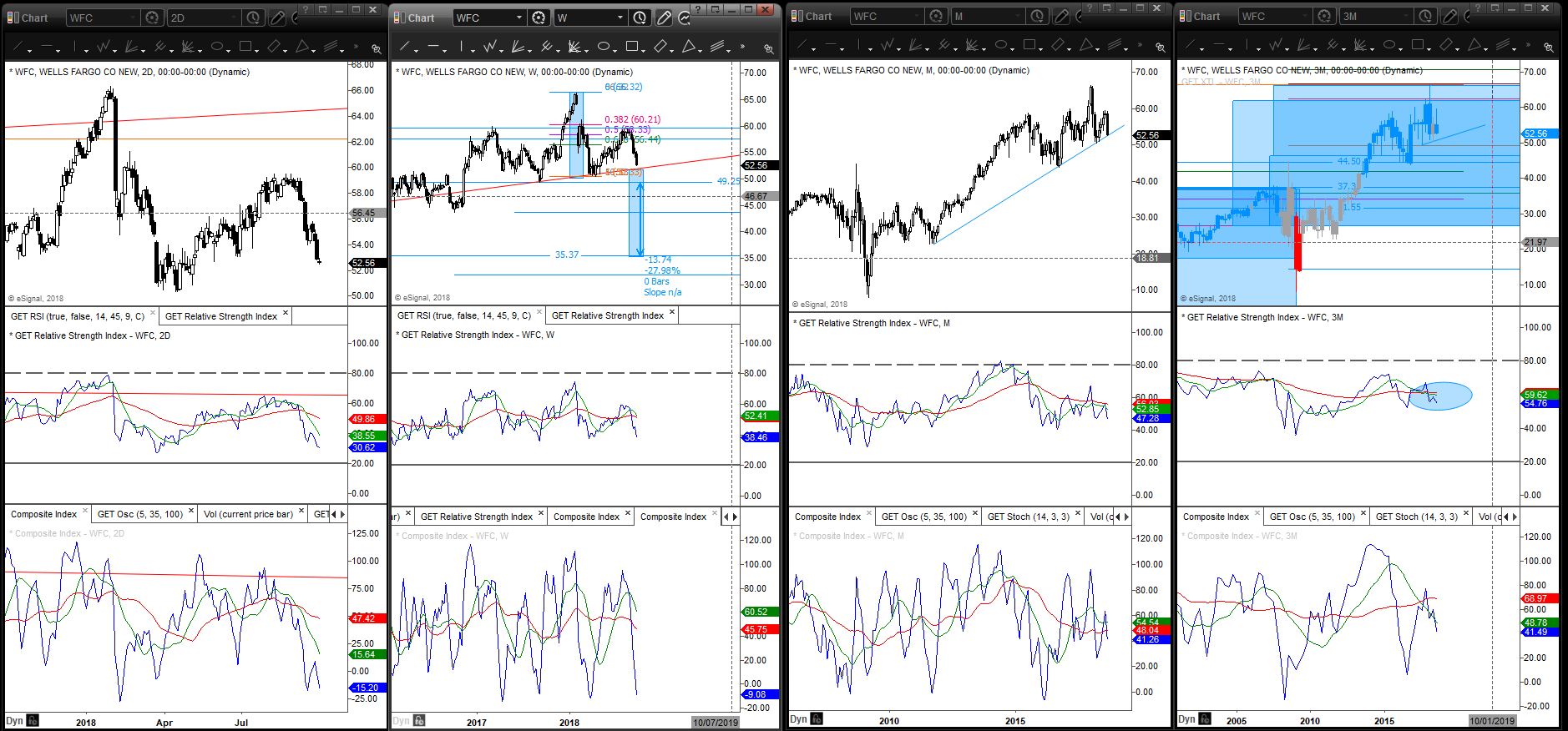Click the -15.20 composite value label
The width and height of the screenshot is (1568, 731).
coord(366,688)
